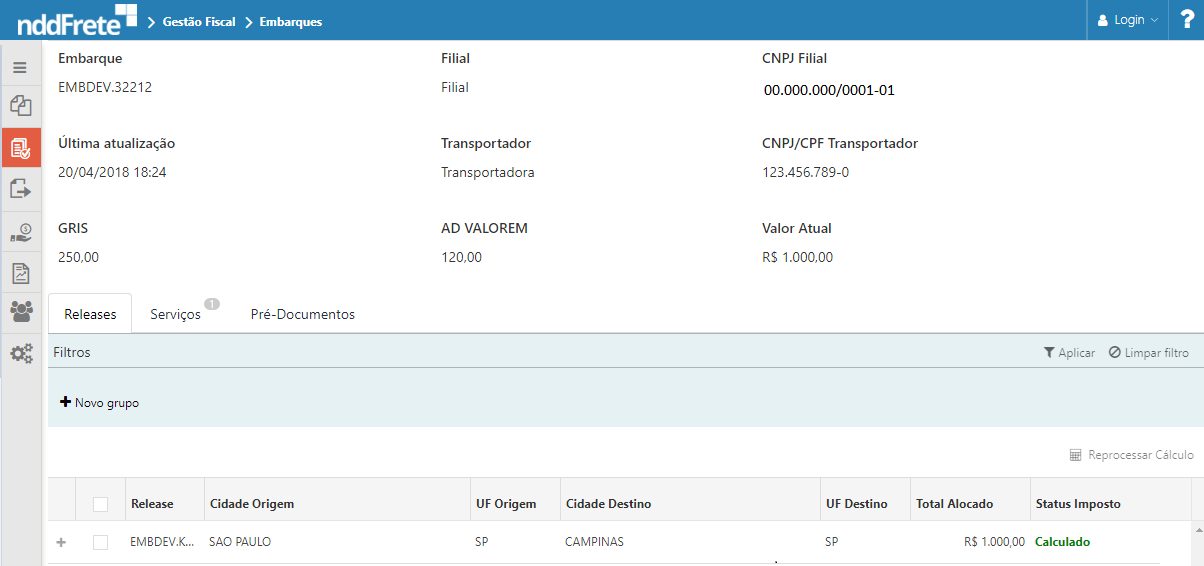
Task: Go to Embarques breadcrumb
Action: click(291, 21)
